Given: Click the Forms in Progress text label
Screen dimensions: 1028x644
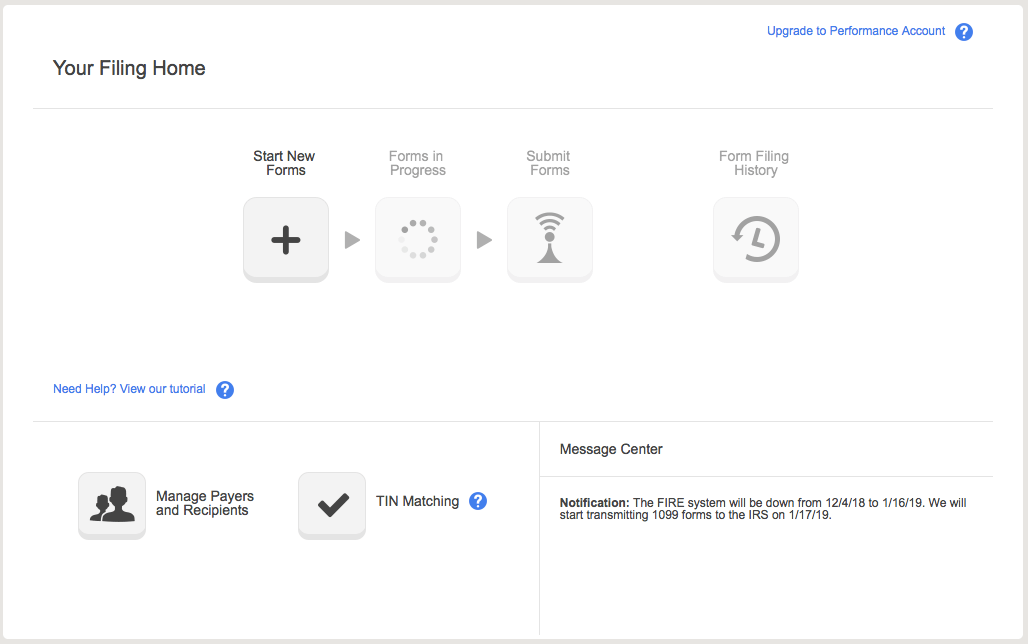Looking at the screenshot, I should 417,163.
